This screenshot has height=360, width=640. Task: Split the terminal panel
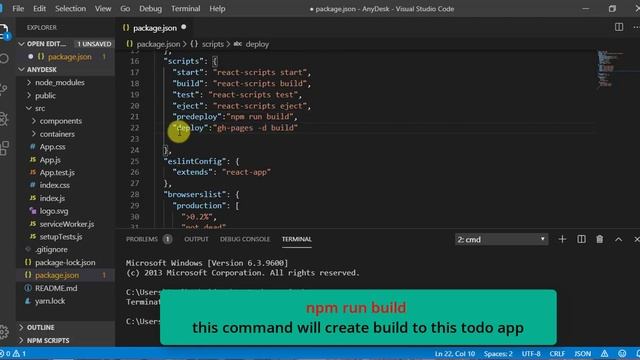coord(581,239)
